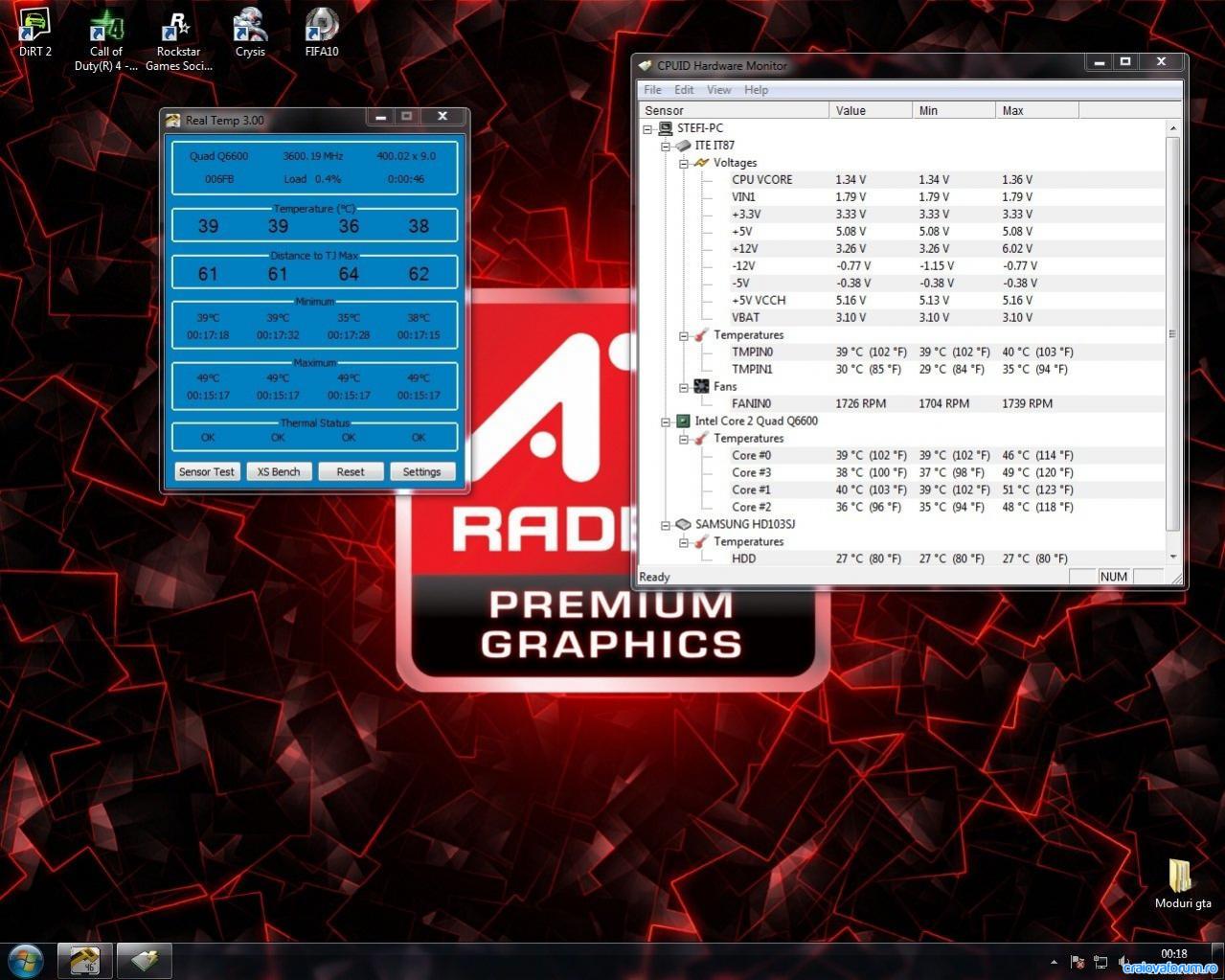The image size is (1225, 980).
Task: Click the Real Temp title bar icon
Action: point(172,120)
